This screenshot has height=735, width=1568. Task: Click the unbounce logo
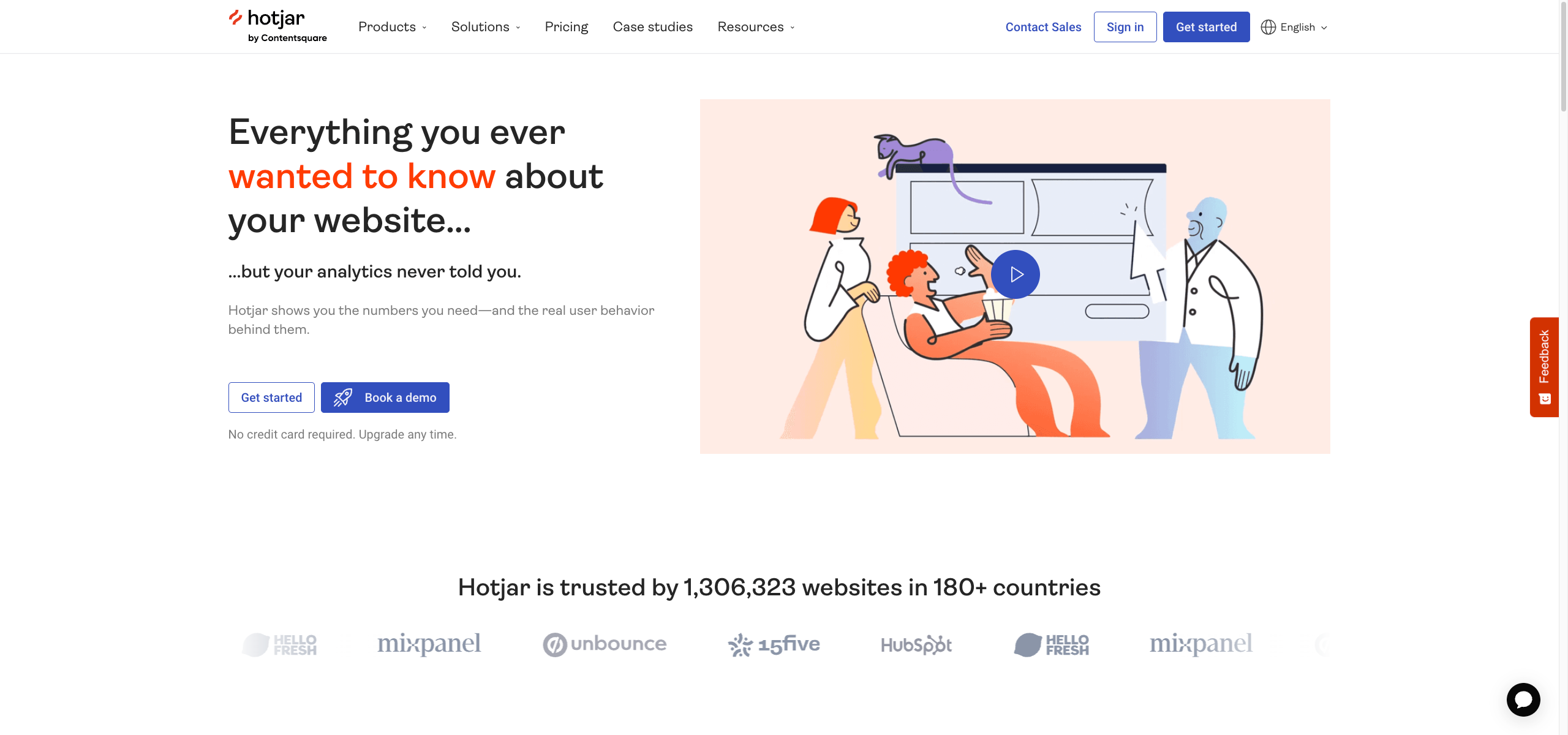605,644
